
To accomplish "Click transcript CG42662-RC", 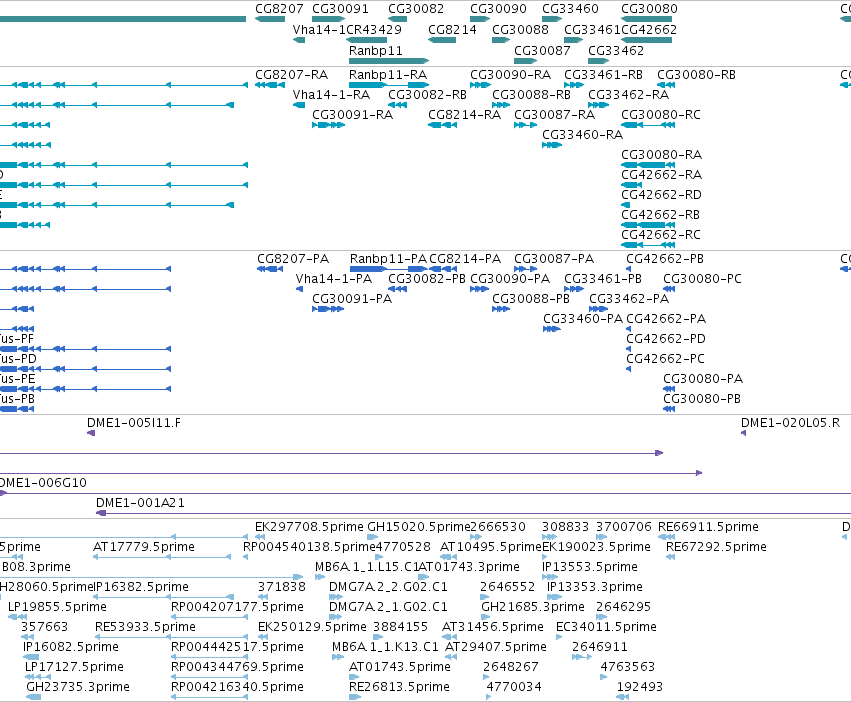I will point(648,245).
